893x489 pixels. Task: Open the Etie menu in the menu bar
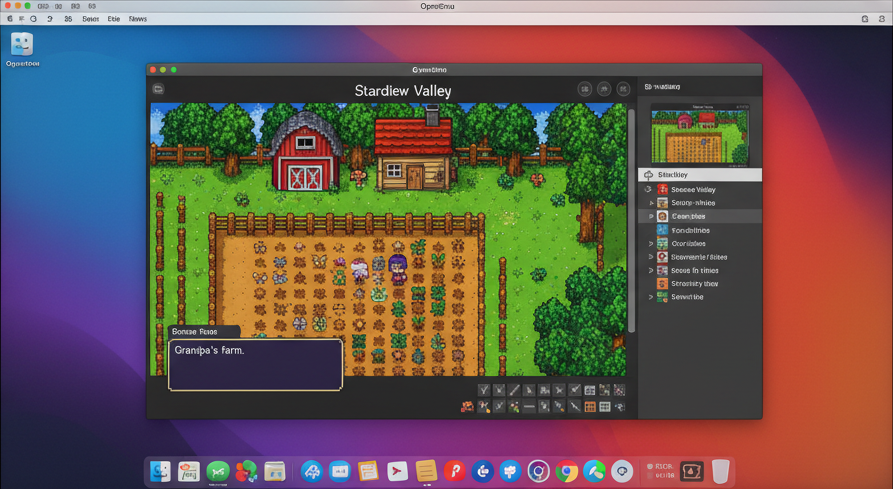[x=114, y=19]
